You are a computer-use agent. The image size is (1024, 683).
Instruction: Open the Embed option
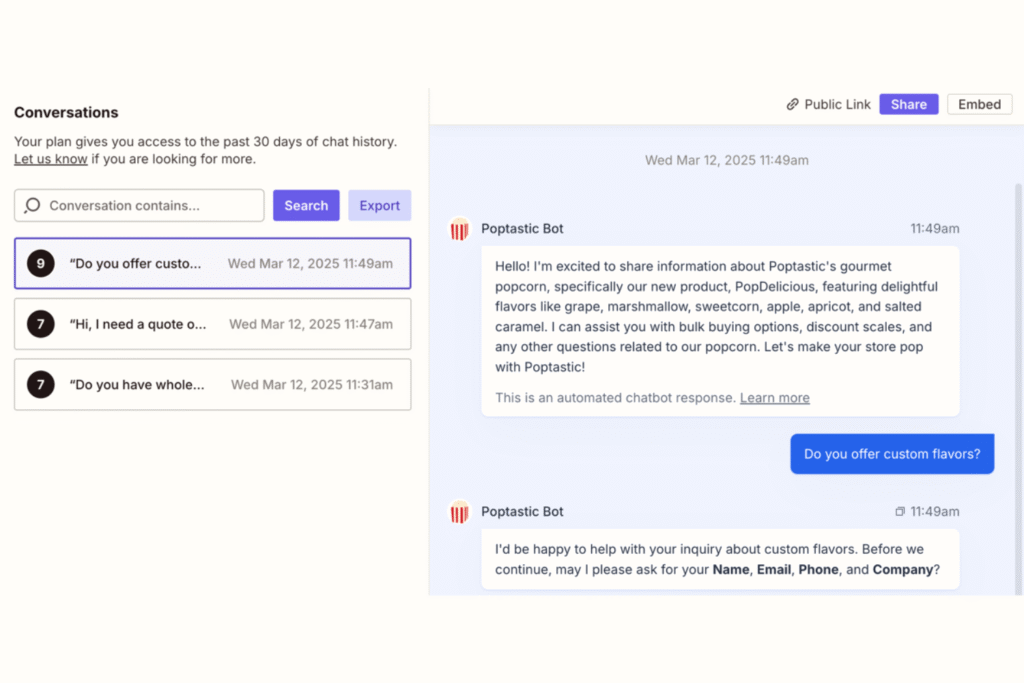[979, 104]
